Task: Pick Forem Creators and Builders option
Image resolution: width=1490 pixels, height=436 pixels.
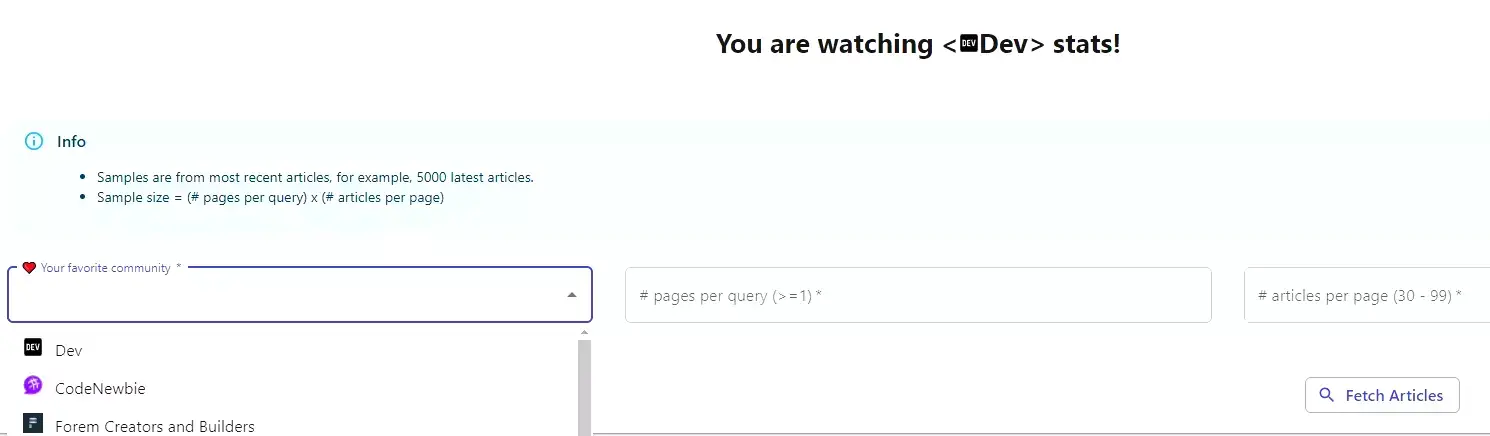Action: coord(155,426)
